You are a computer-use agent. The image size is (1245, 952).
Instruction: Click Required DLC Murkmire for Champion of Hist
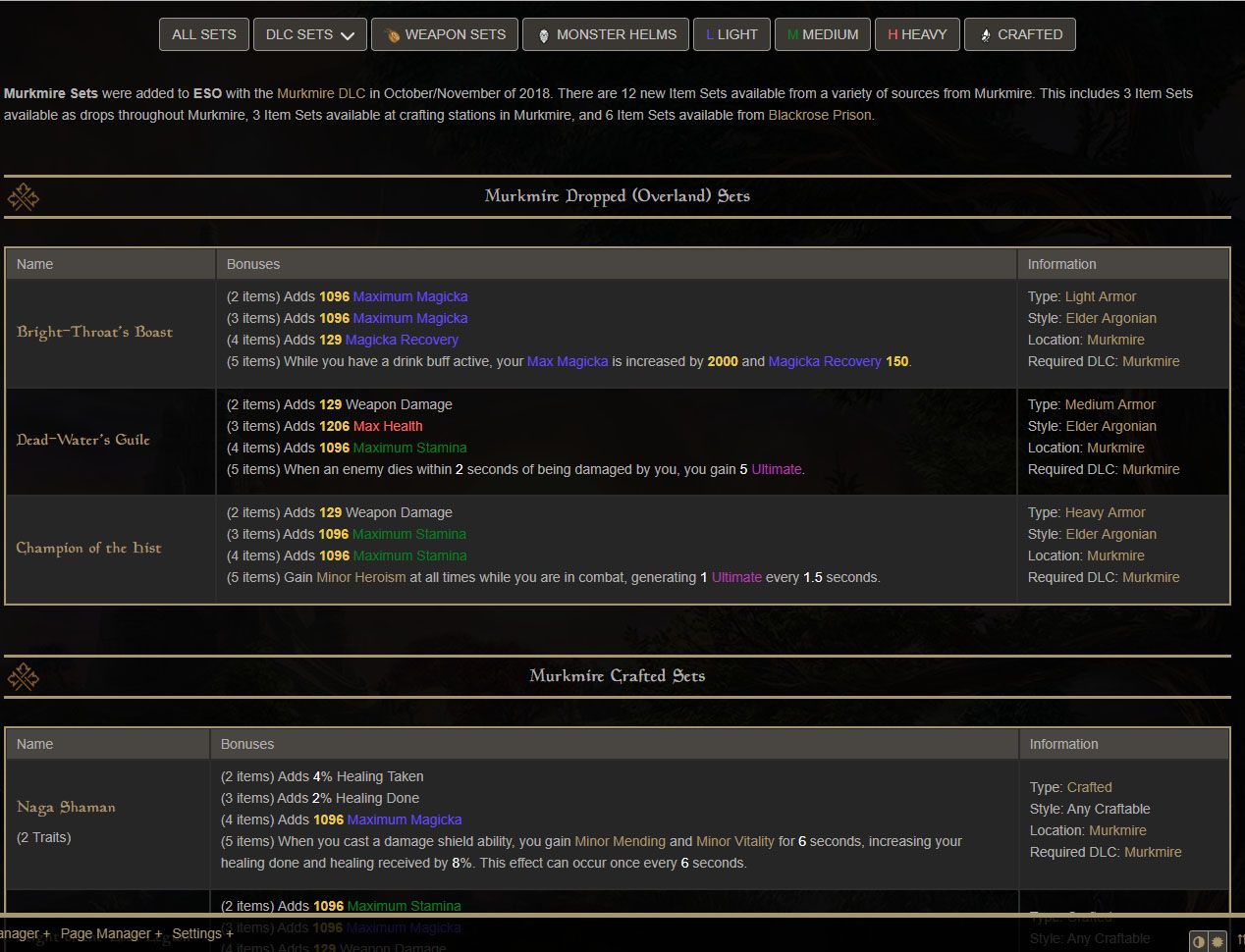click(1151, 577)
